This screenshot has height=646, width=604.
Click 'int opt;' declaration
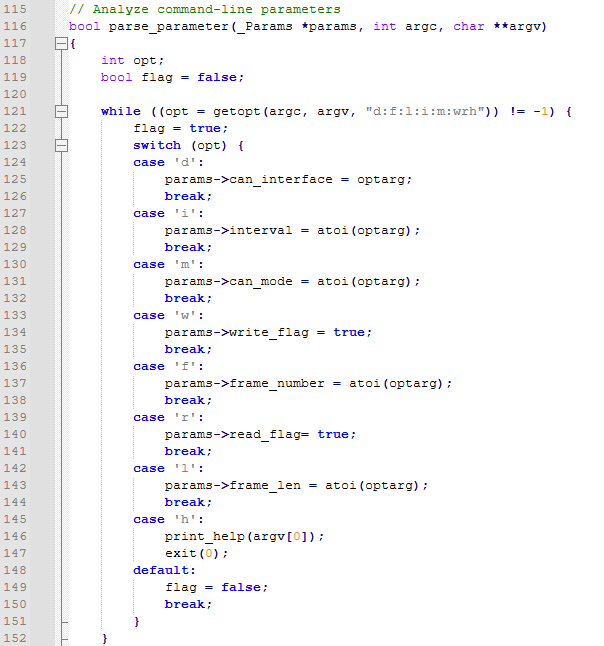click(132, 61)
